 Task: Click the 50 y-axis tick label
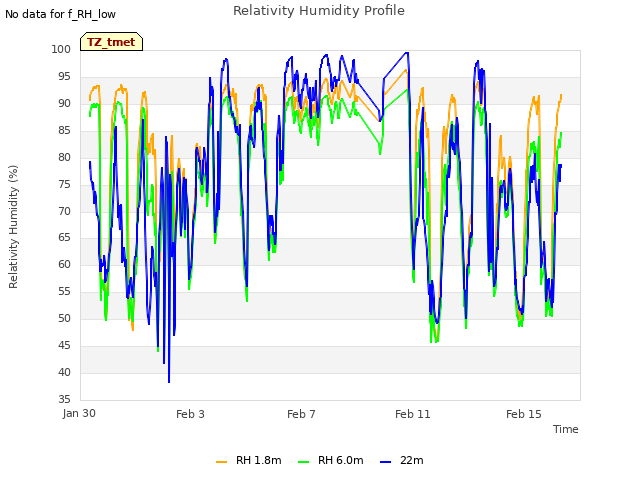tap(64, 318)
